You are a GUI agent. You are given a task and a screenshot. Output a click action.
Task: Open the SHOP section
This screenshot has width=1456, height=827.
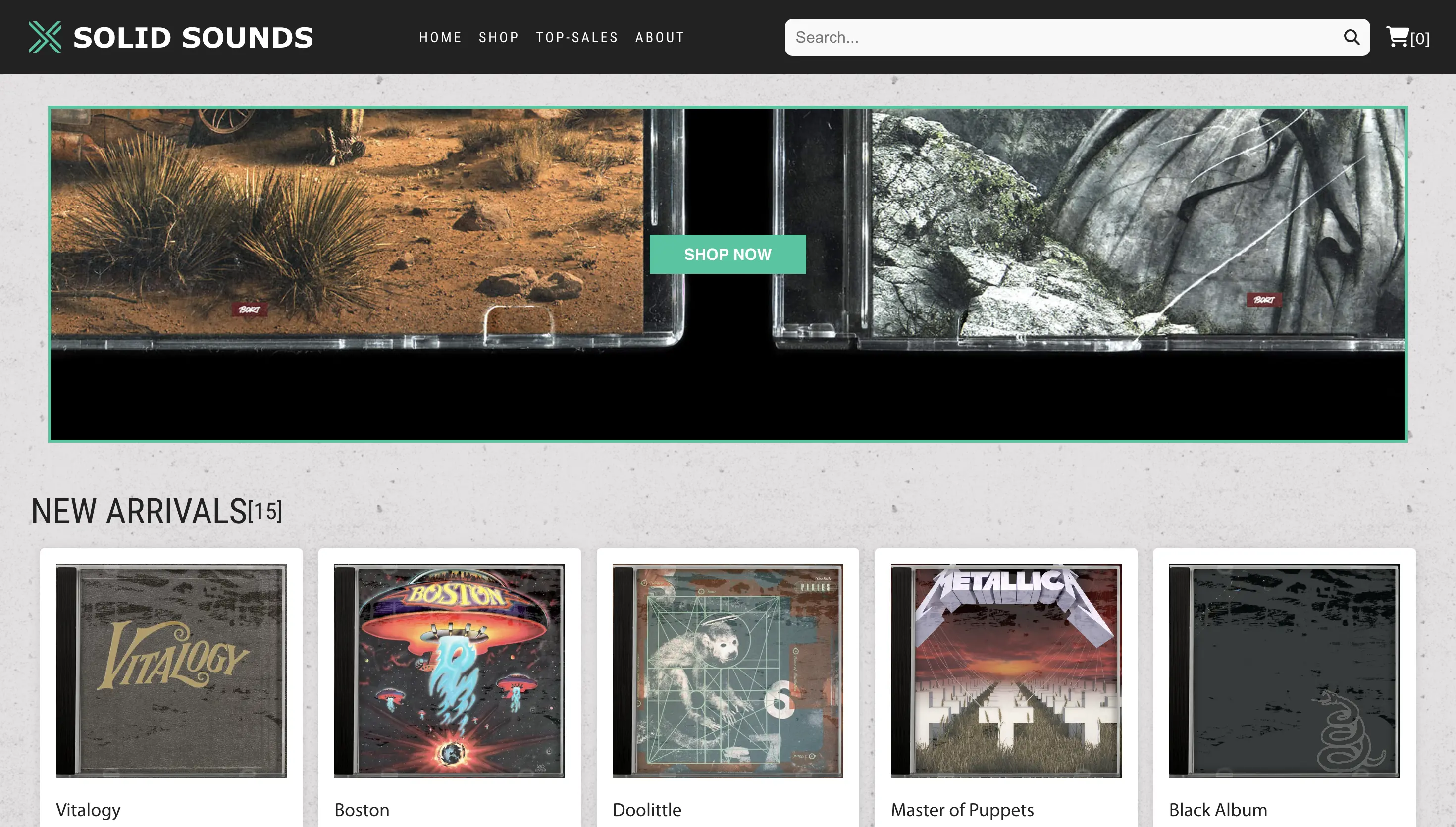499,38
